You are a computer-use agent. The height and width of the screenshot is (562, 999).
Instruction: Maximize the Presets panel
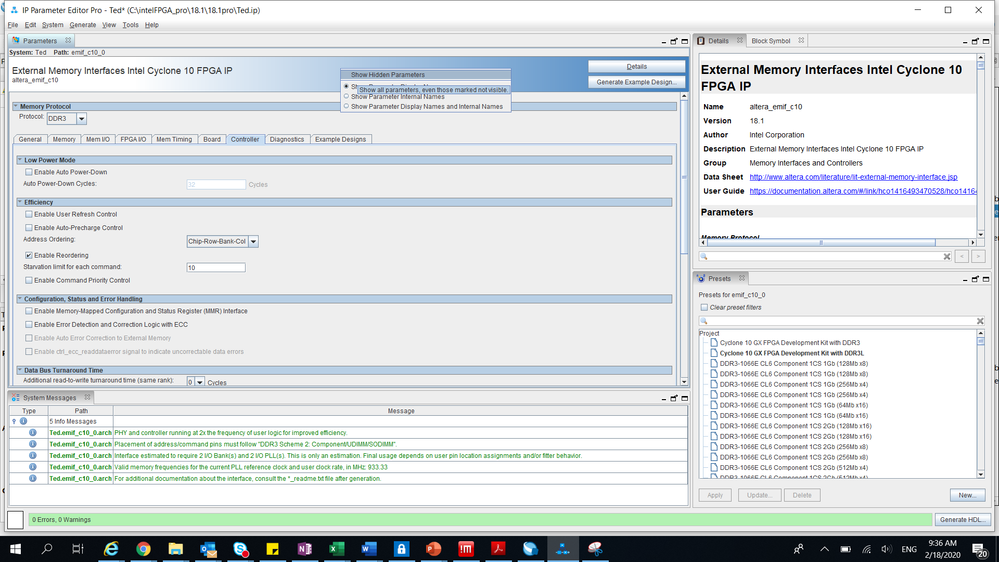[986, 279]
